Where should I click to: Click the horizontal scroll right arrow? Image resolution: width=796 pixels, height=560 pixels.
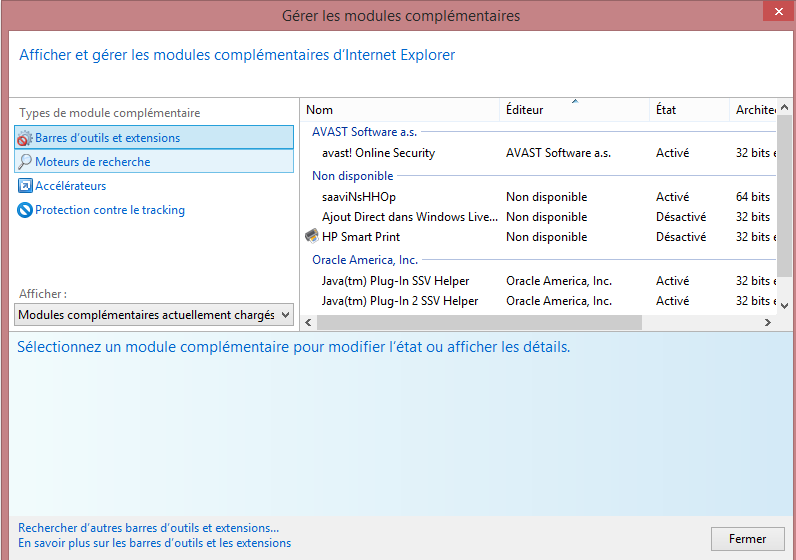[768, 322]
